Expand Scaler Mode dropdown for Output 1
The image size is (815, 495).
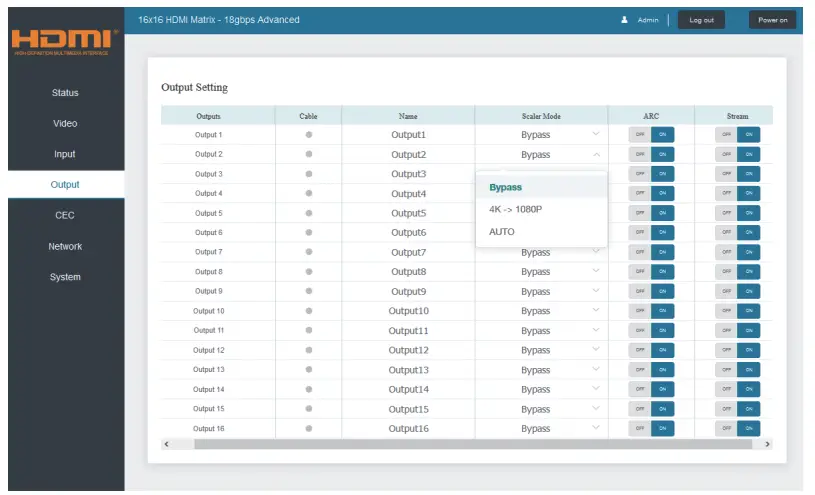click(596, 135)
